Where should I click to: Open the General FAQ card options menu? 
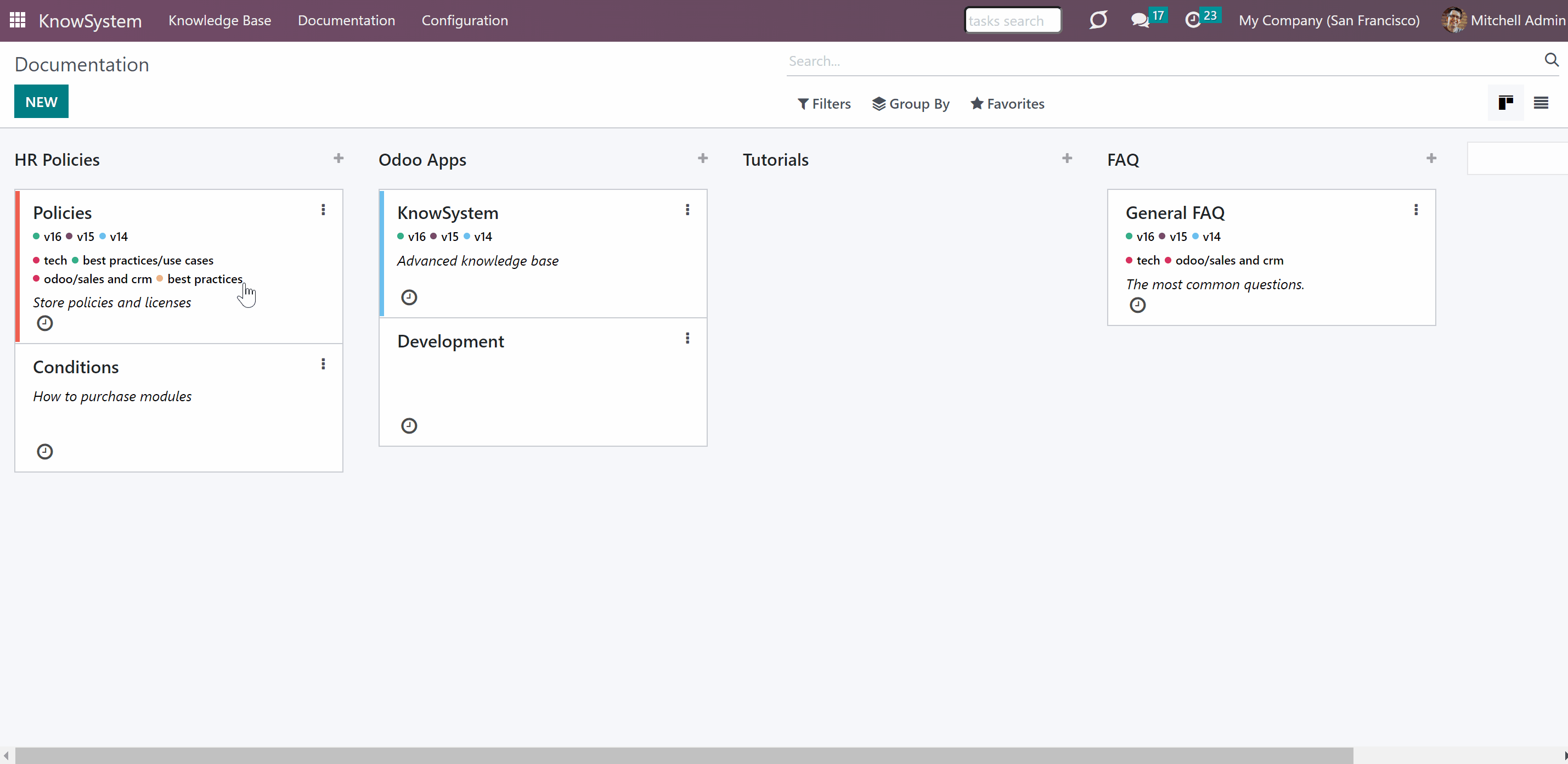1417,210
